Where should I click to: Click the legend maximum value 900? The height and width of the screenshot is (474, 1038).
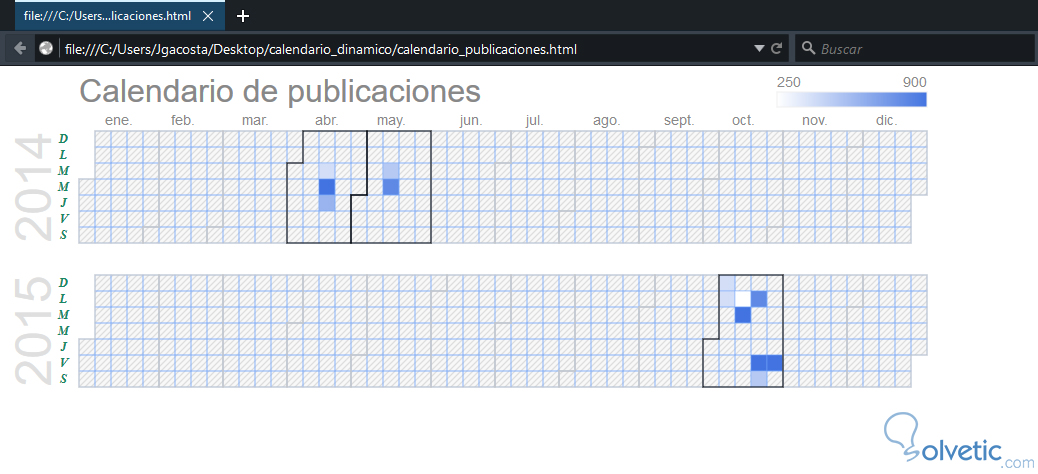(914, 82)
